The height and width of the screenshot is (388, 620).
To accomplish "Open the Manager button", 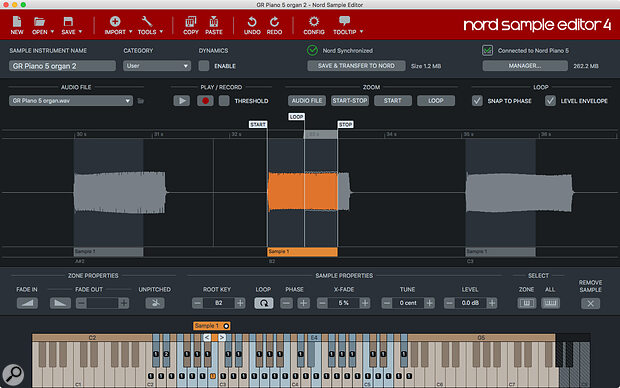I will (525, 66).
